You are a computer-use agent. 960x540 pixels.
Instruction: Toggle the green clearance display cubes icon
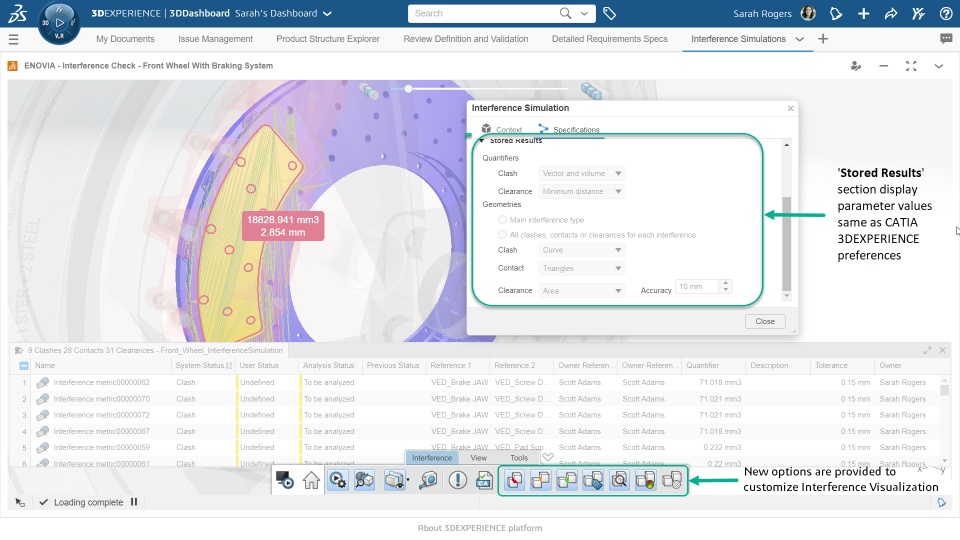[x=567, y=480]
